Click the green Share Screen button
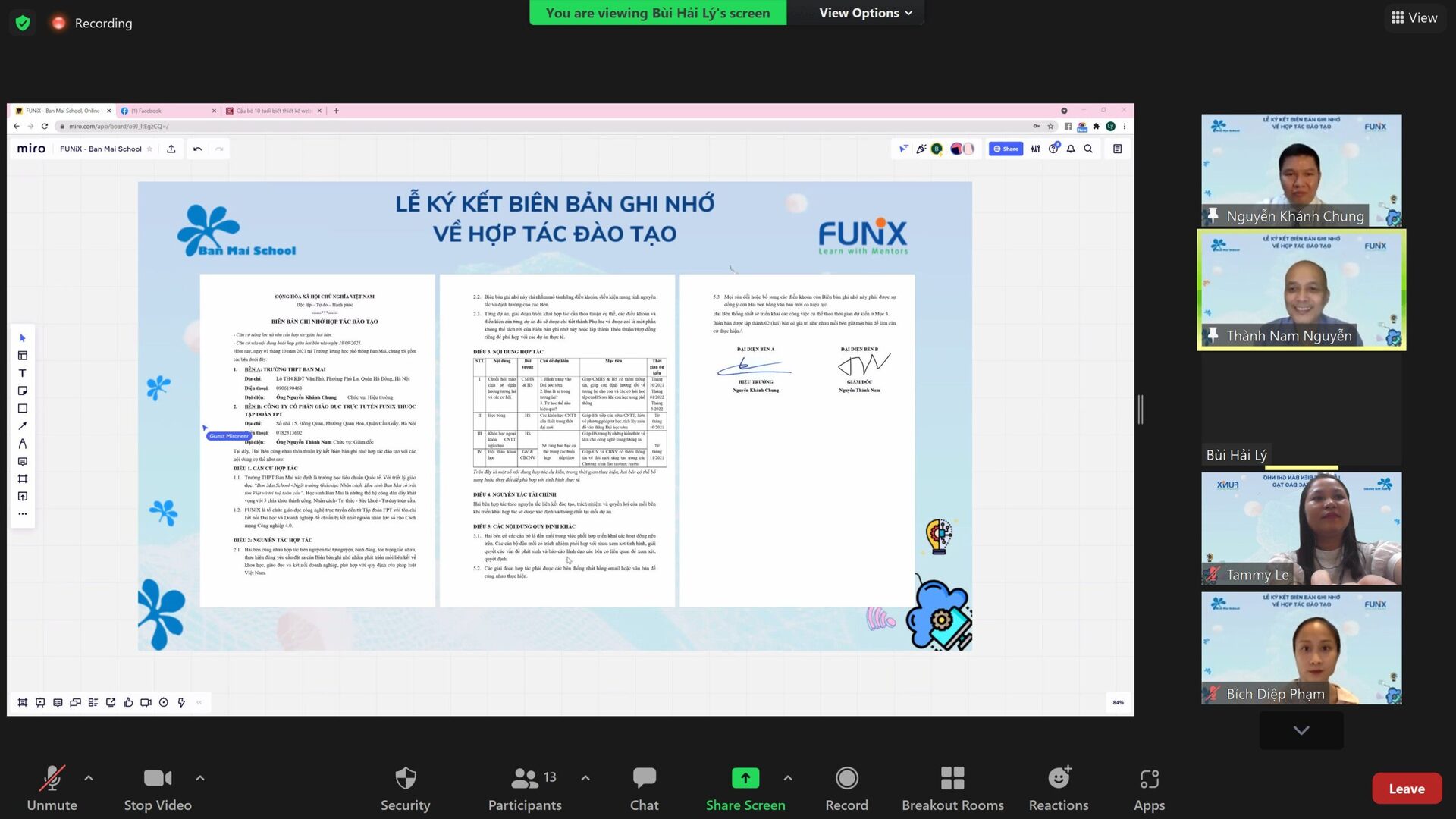 point(745,789)
